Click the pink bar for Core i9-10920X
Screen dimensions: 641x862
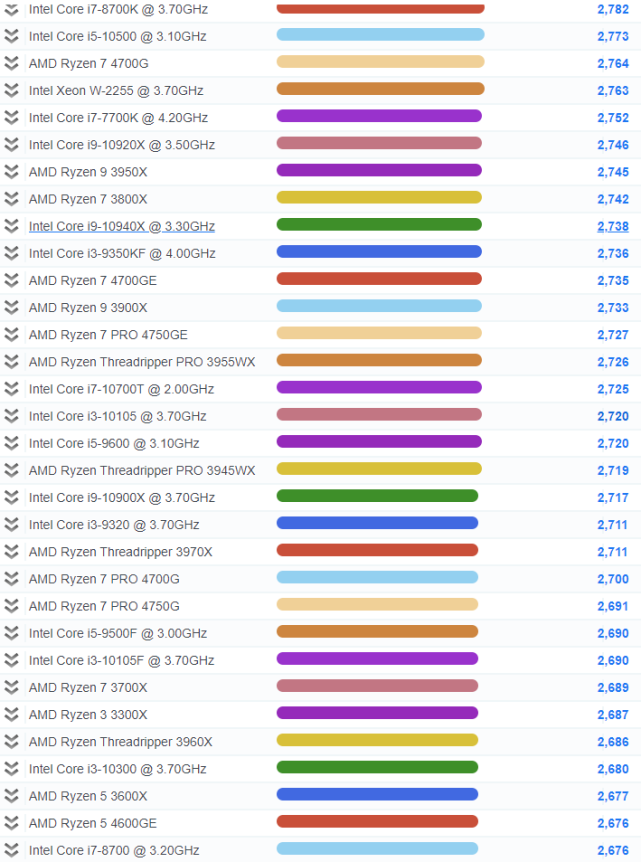[x=379, y=143]
